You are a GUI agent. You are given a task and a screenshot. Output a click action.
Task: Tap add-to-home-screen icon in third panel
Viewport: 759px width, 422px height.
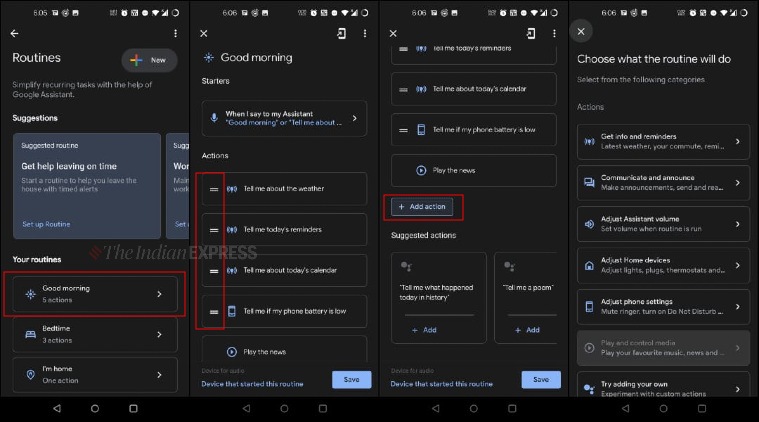coord(531,33)
